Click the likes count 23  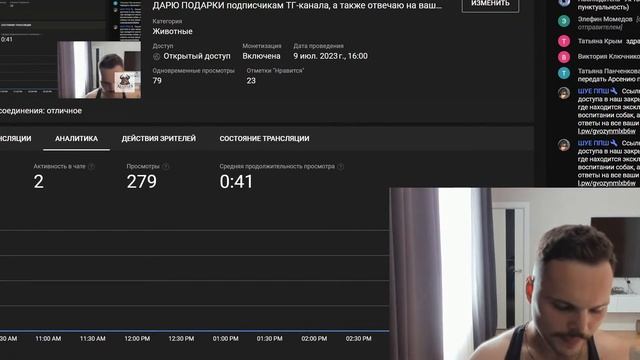(x=251, y=81)
